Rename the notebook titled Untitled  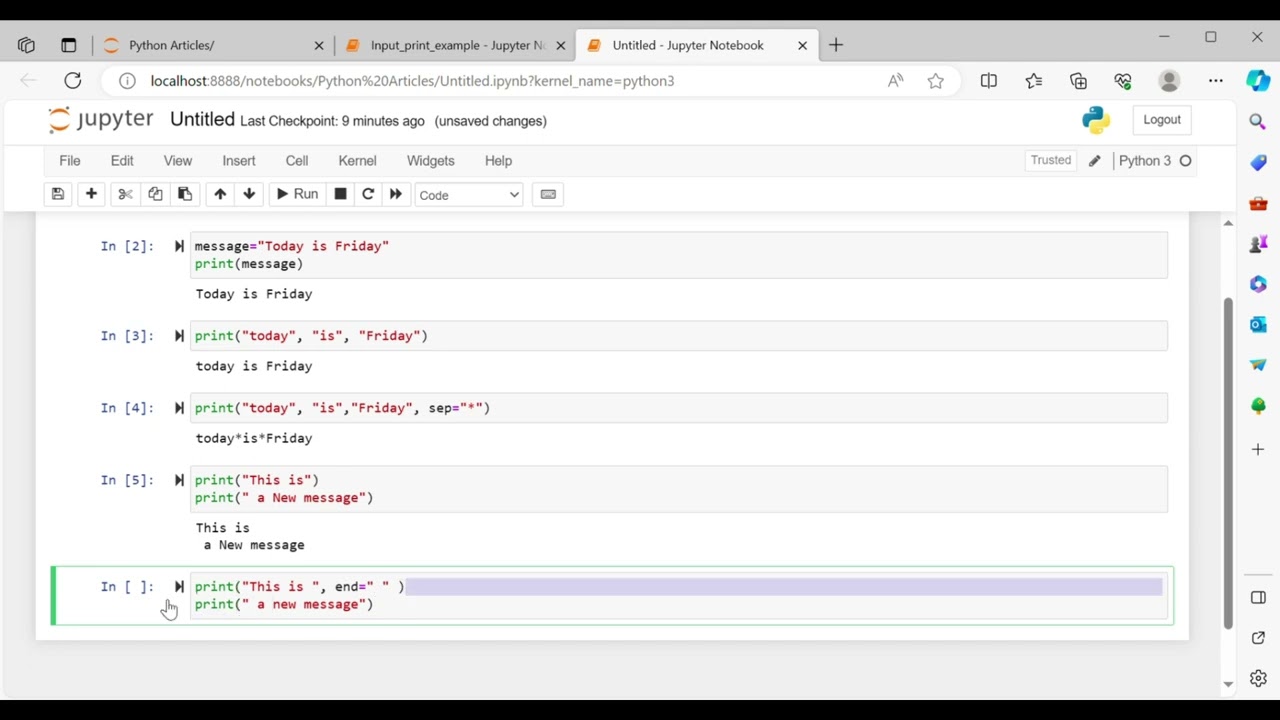coord(202,120)
